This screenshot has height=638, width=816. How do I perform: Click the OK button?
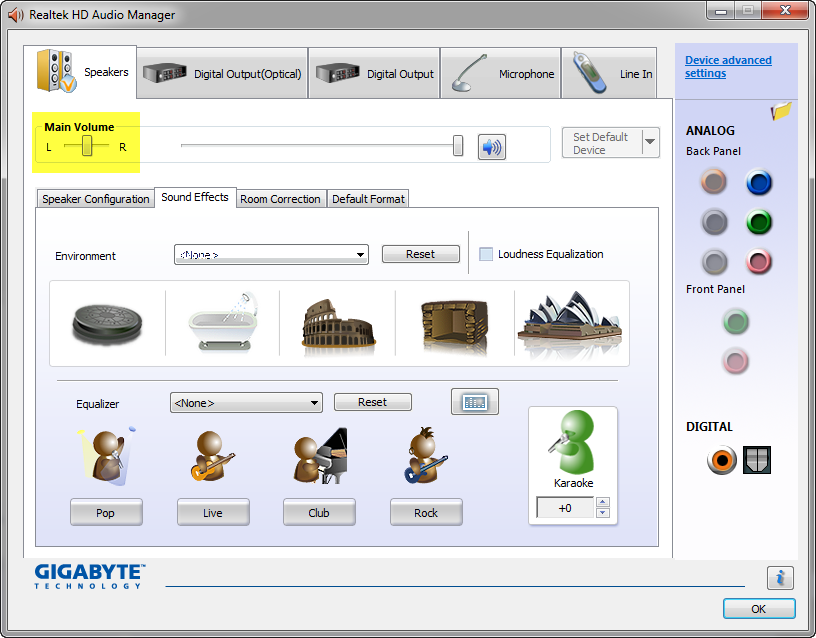point(759,609)
